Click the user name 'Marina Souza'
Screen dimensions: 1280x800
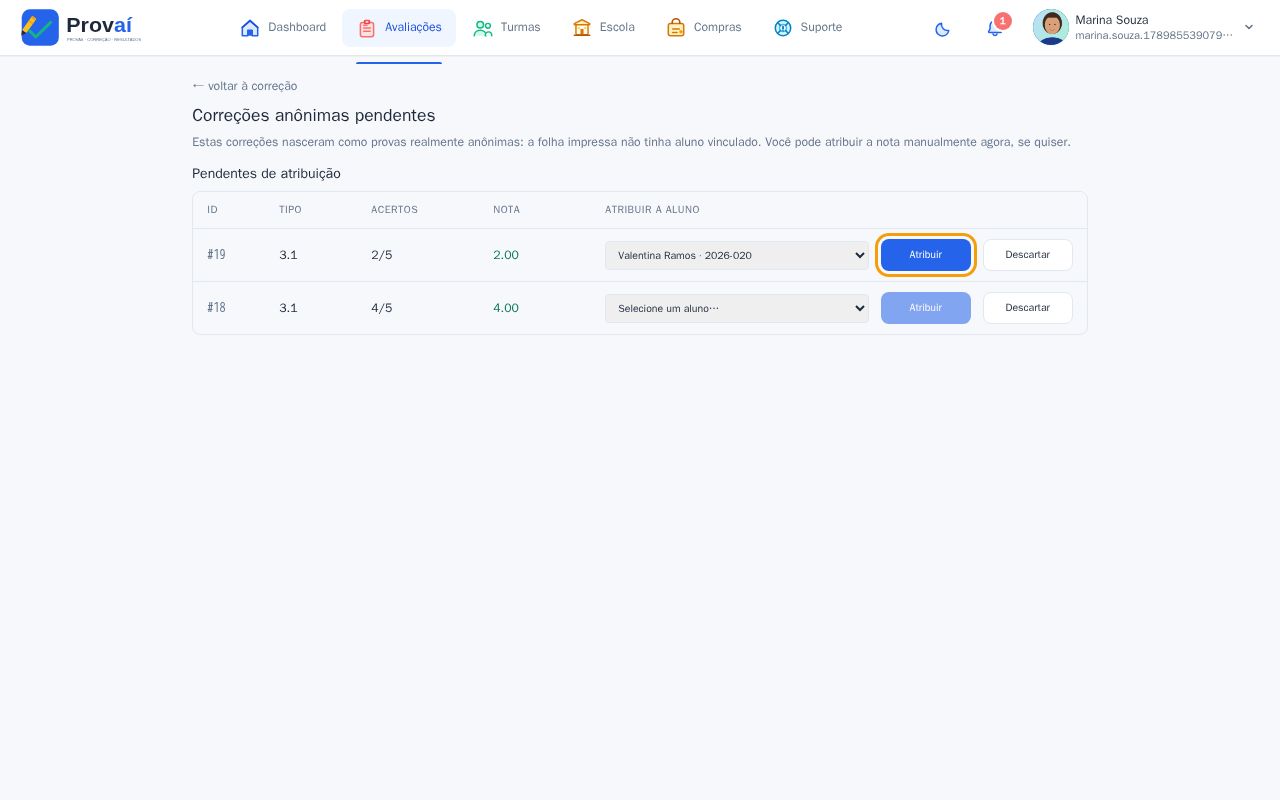tap(1112, 20)
